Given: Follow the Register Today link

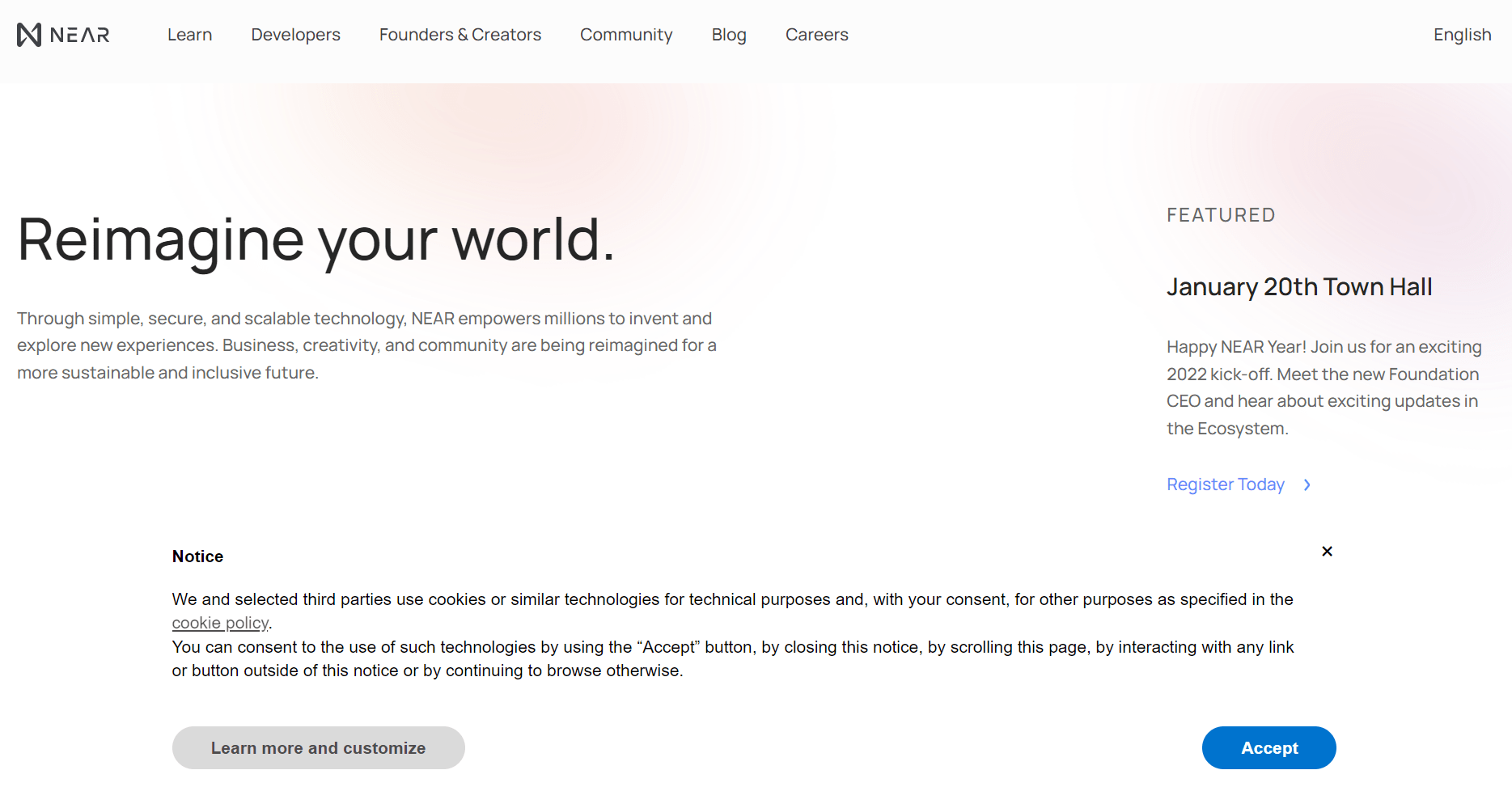Looking at the screenshot, I should [x=1225, y=484].
